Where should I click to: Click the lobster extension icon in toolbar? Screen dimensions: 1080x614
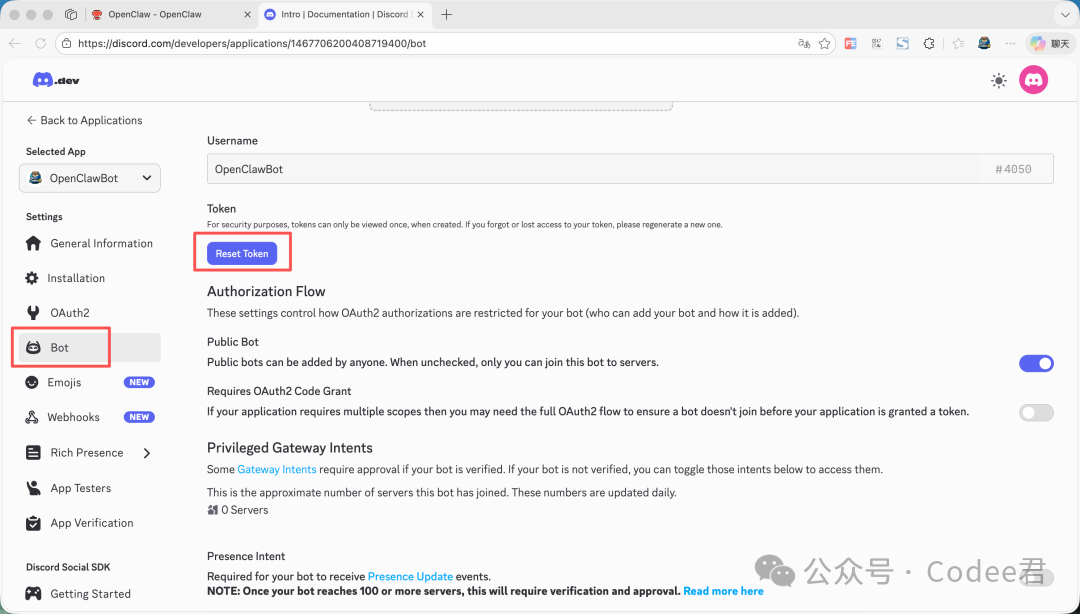point(984,43)
